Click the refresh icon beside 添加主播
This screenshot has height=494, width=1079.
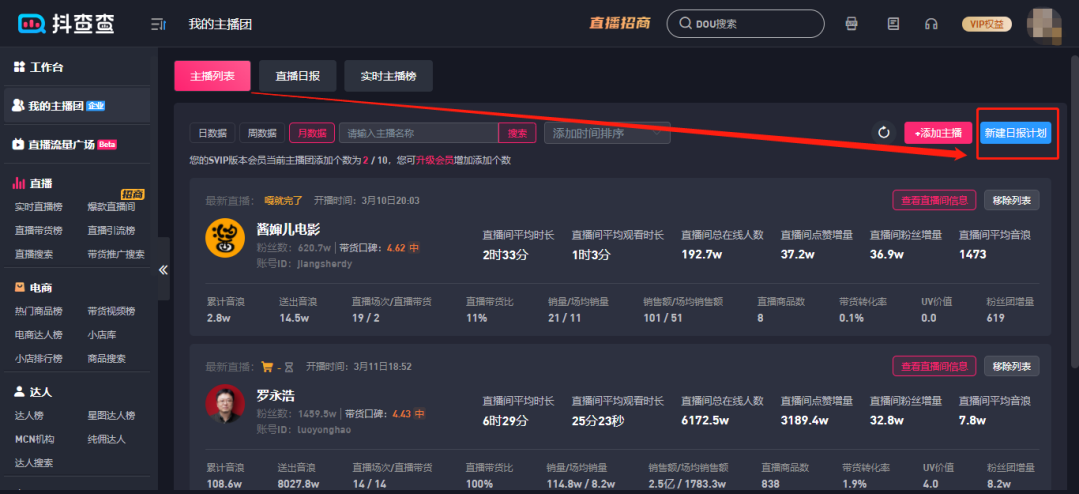pyautogui.click(x=883, y=133)
